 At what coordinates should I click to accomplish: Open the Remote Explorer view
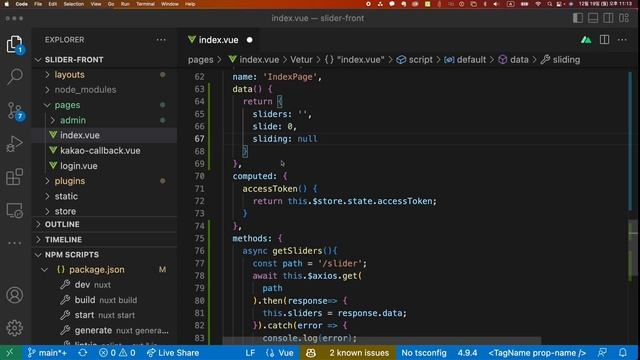15,211
